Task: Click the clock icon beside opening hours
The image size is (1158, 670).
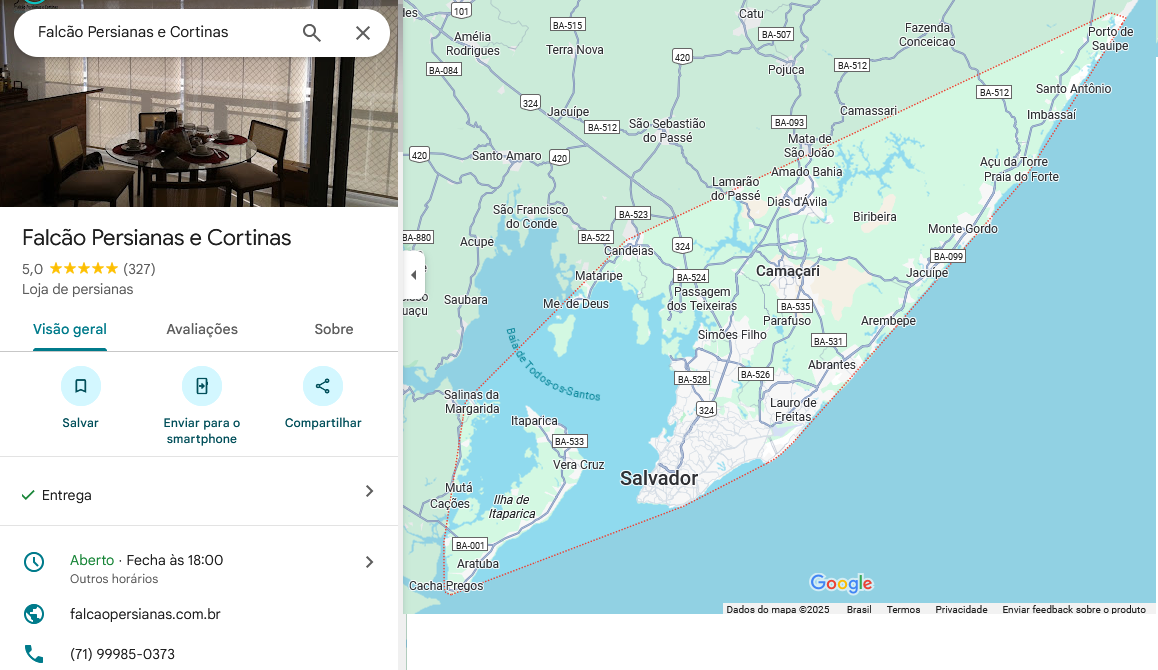Action: tap(34, 561)
